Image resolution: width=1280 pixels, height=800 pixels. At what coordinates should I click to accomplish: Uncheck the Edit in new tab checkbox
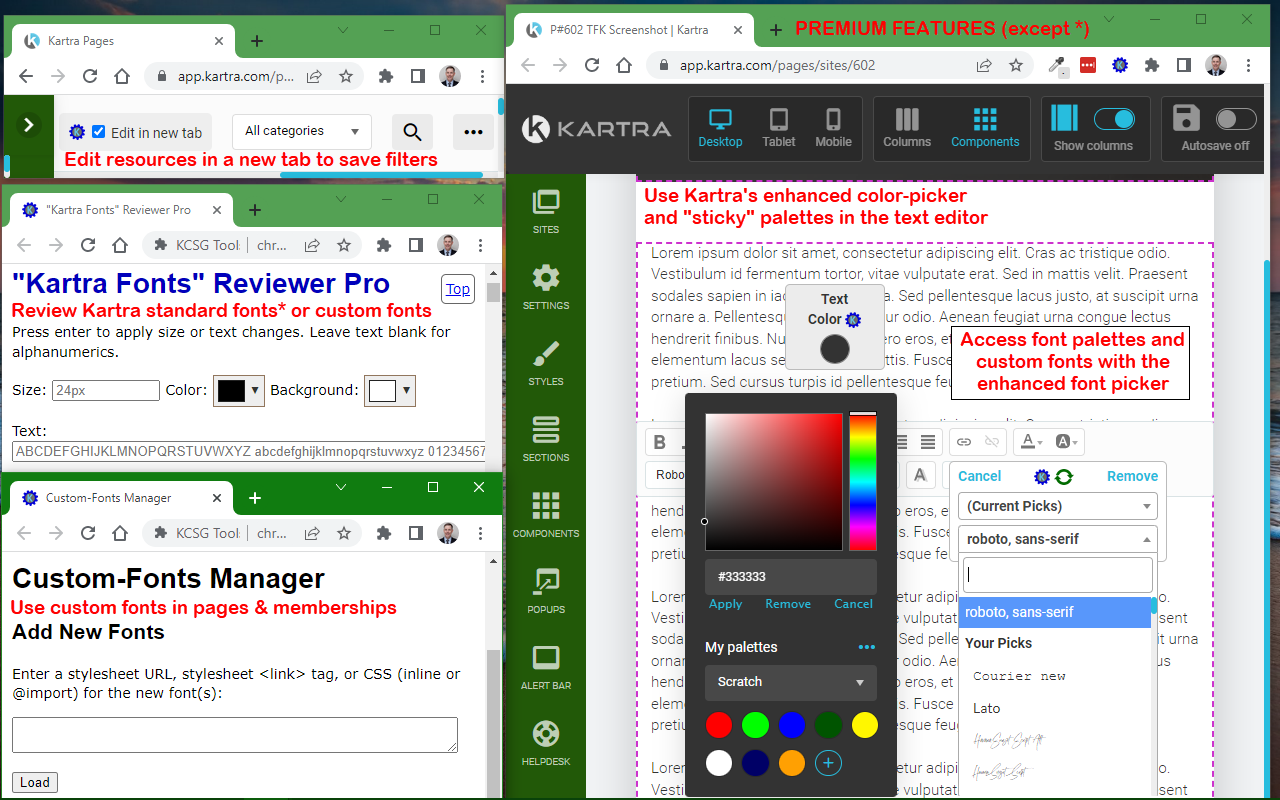[98, 132]
